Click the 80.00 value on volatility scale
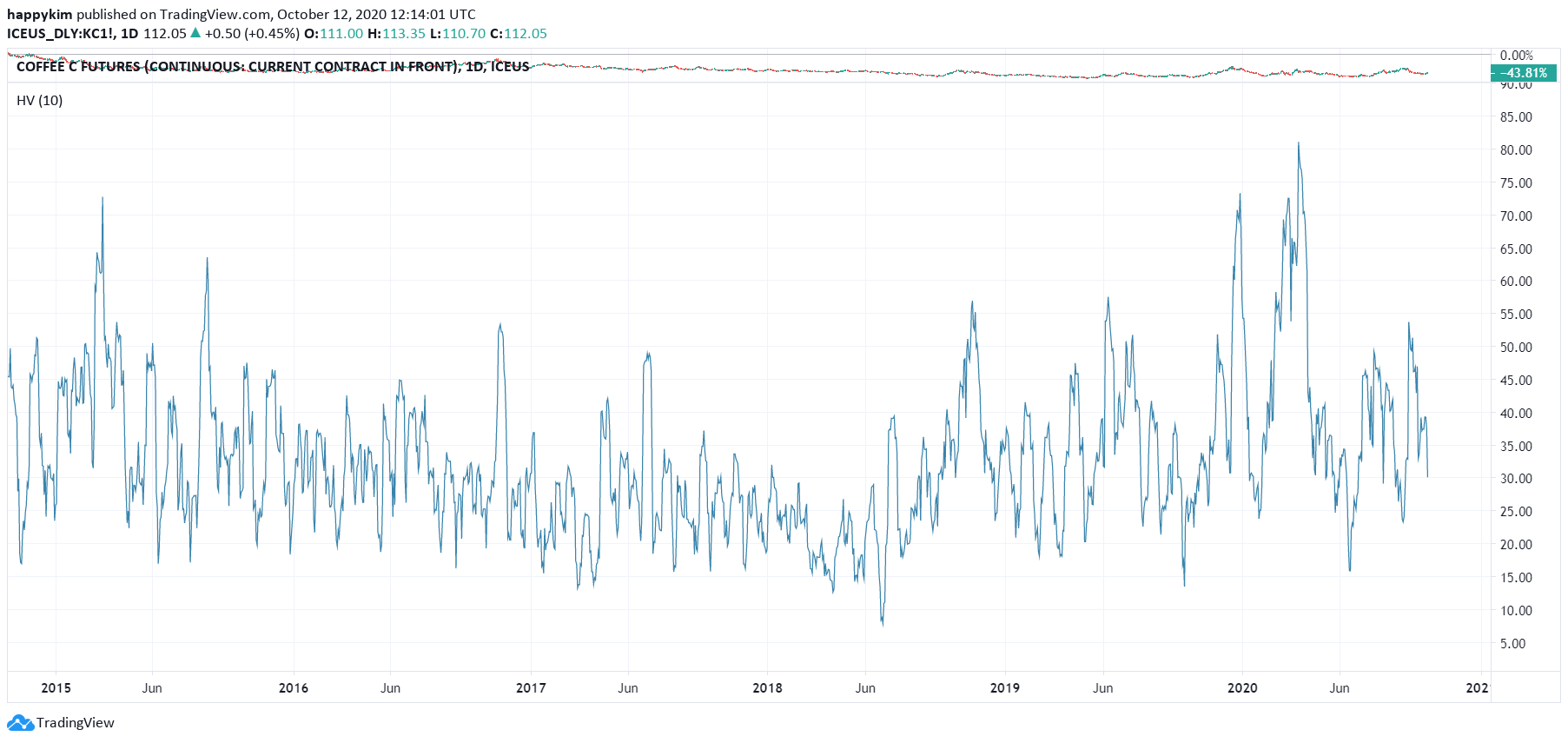 (x=1516, y=150)
